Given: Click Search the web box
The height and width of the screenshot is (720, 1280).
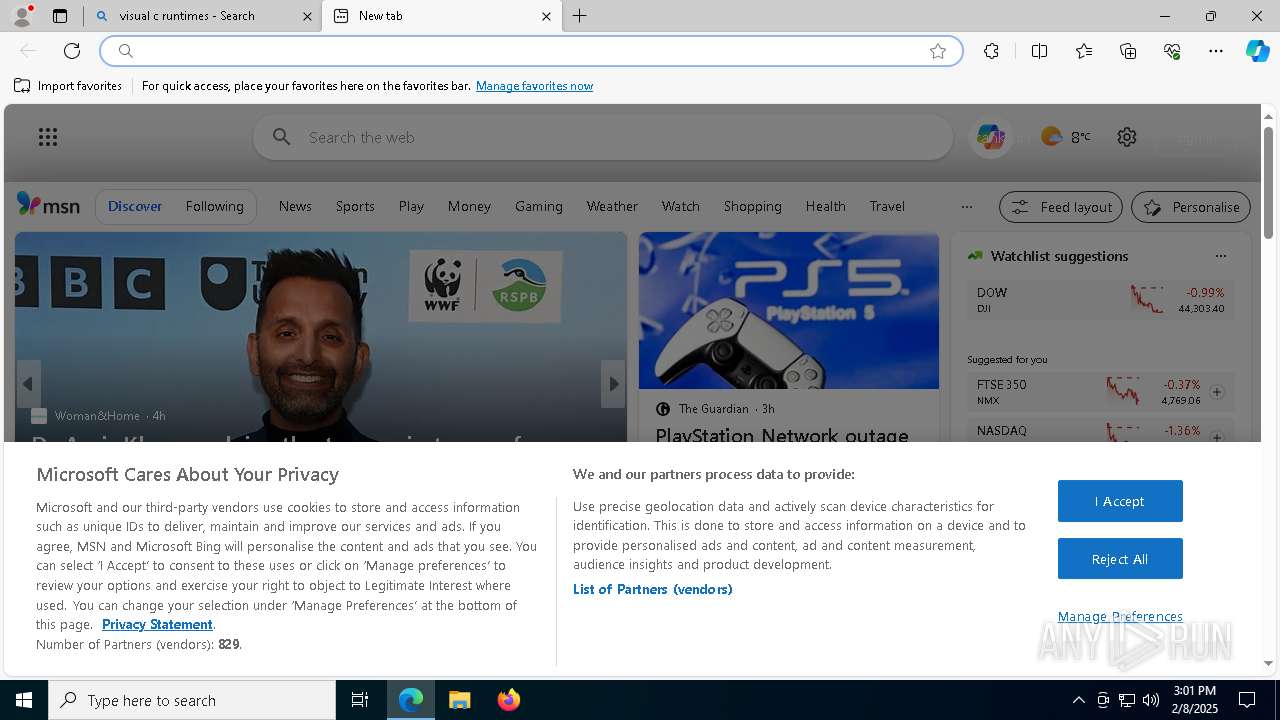Looking at the screenshot, I should pyautogui.click(x=603, y=137).
